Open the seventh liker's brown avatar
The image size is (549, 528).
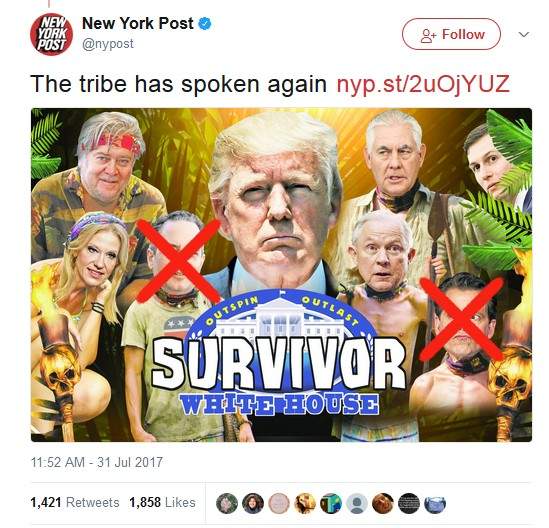point(383,503)
